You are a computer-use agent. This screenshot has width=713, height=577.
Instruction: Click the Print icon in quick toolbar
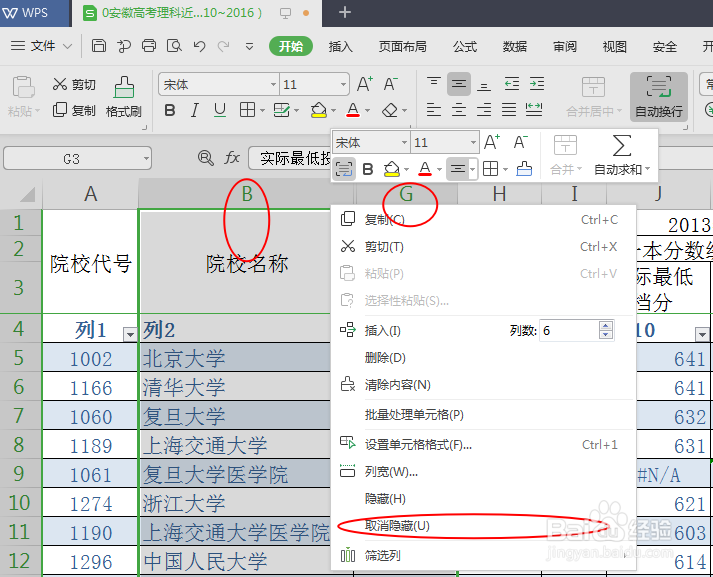(149, 46)
